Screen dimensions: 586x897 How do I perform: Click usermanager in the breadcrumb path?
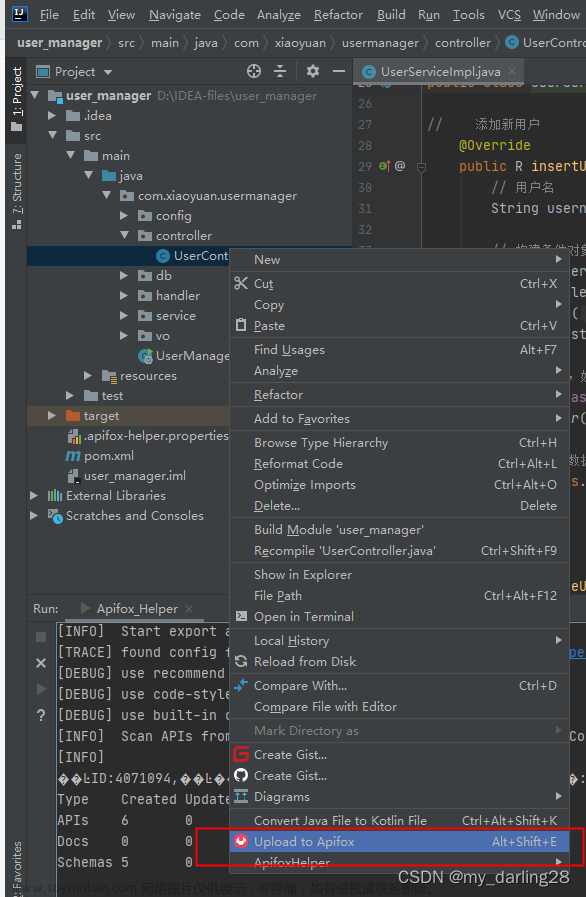pos(380,43)
